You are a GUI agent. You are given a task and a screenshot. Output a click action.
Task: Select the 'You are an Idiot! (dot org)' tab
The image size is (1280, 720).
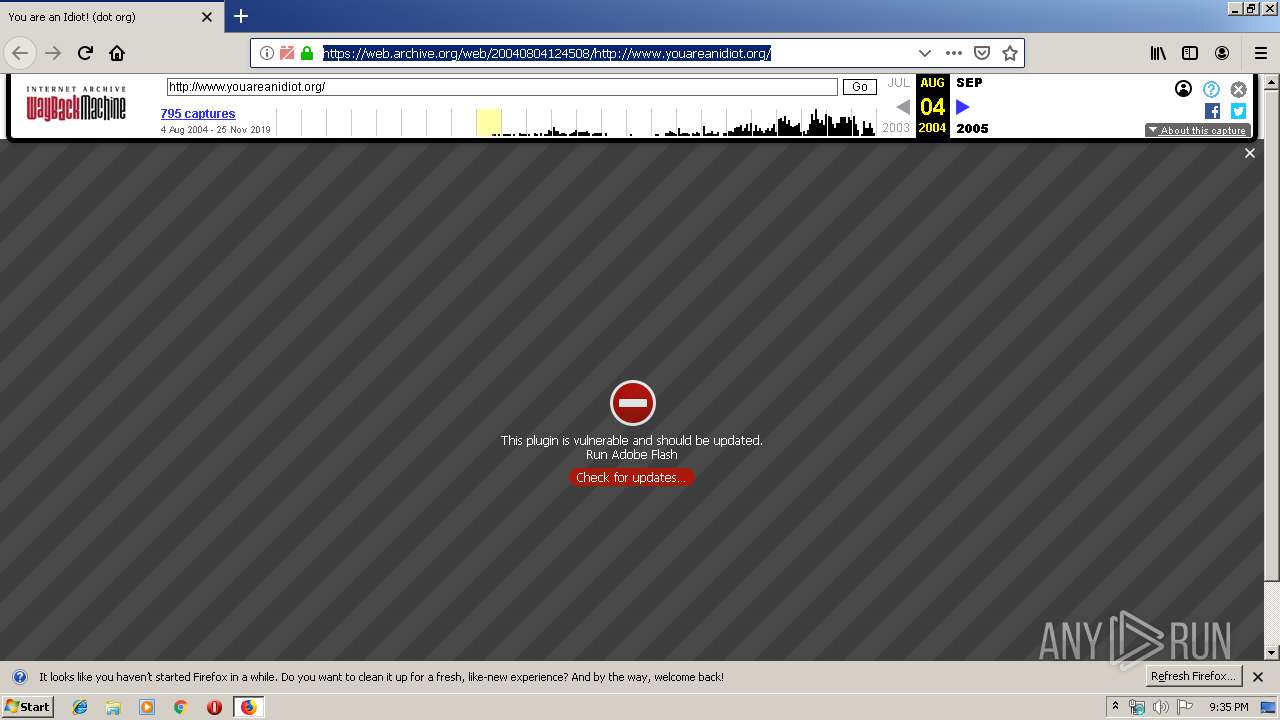tap(111, 17)
